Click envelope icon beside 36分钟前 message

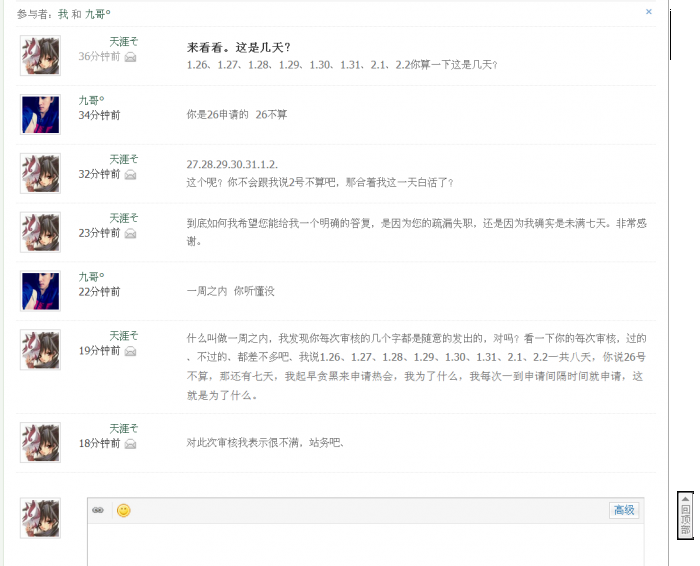pos(130,57)
